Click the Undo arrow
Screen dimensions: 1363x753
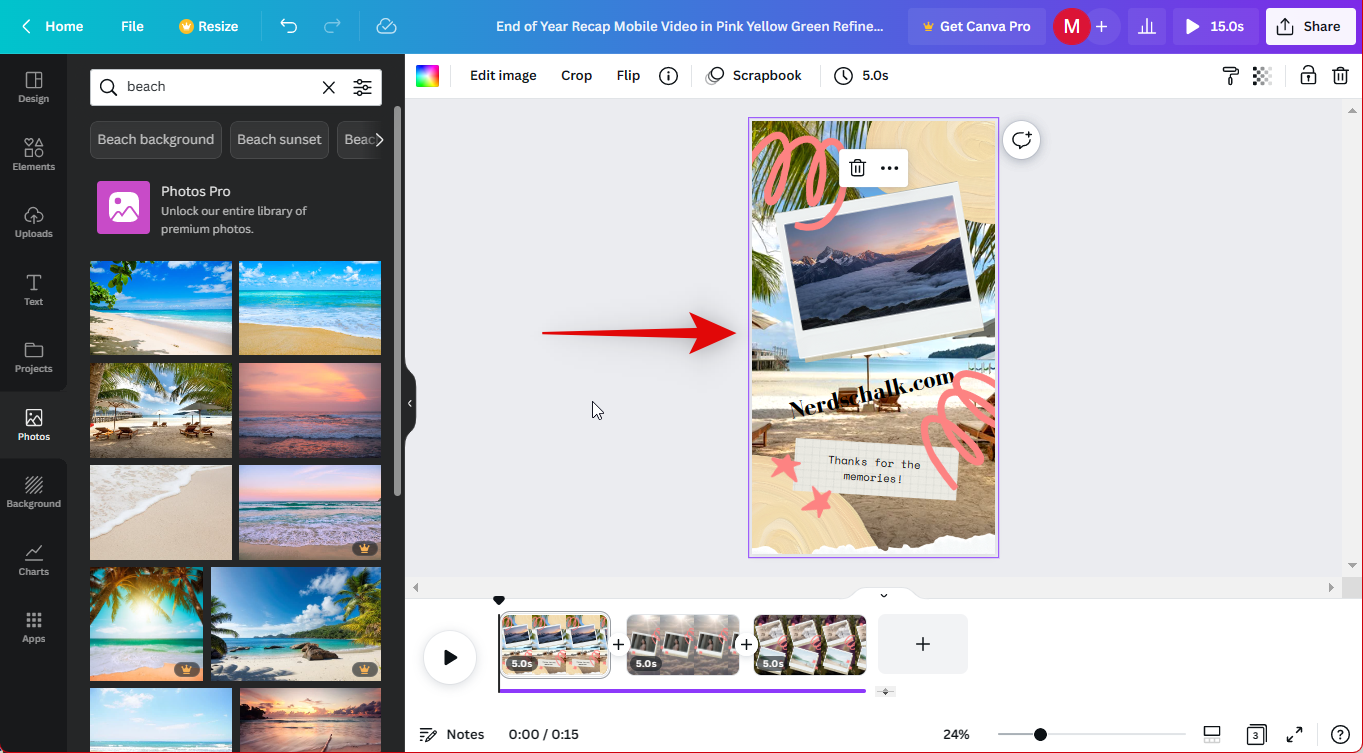[x=288, y=26]
